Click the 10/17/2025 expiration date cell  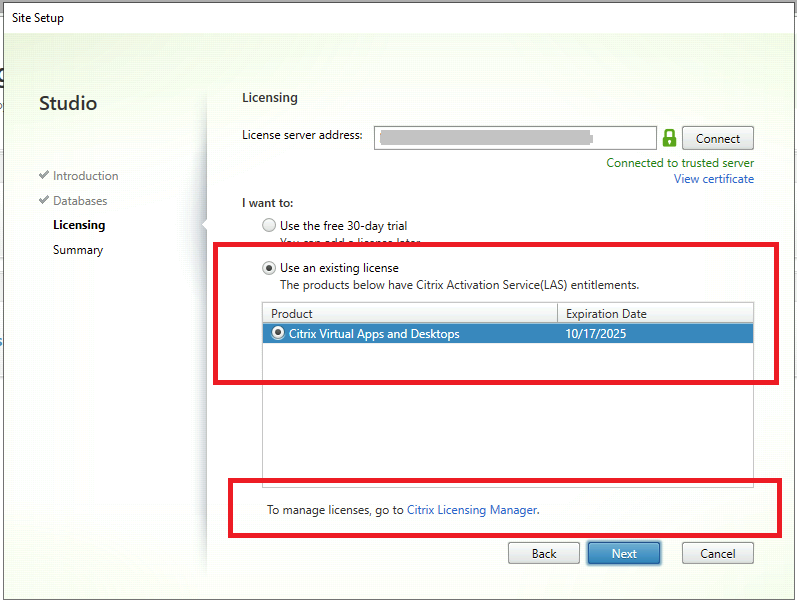tap(595, 334)
